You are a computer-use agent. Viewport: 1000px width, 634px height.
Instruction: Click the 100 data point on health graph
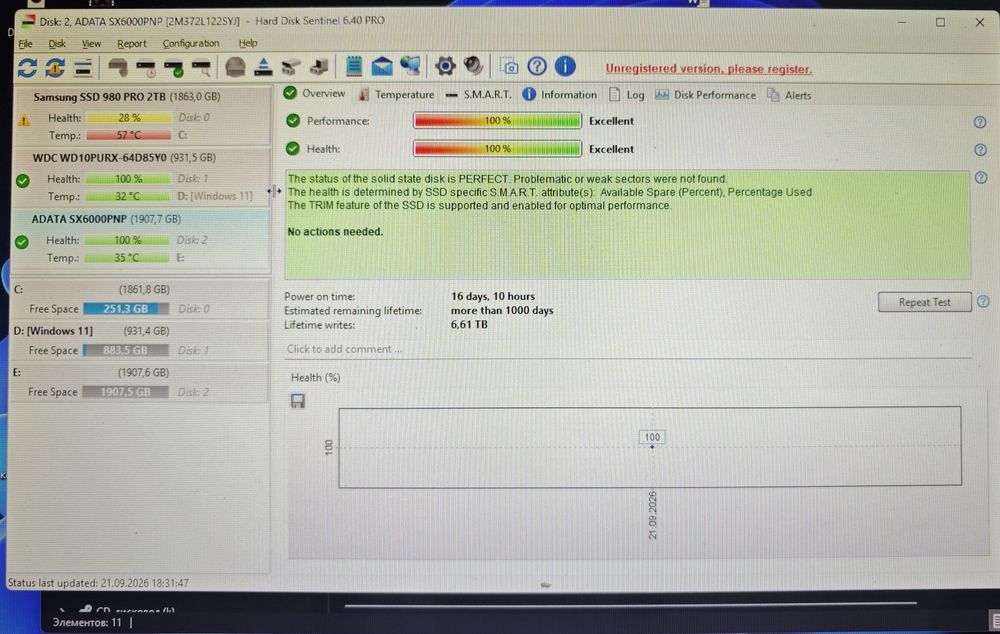(652, 446)
